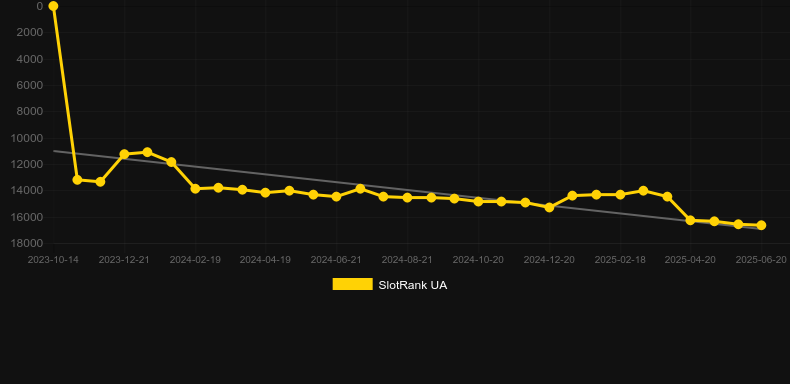Image resolution: width=790 pixels, height=384 pixels.
Task: Click the data point above 2024-04-19
Action: [x=266, y=193]
